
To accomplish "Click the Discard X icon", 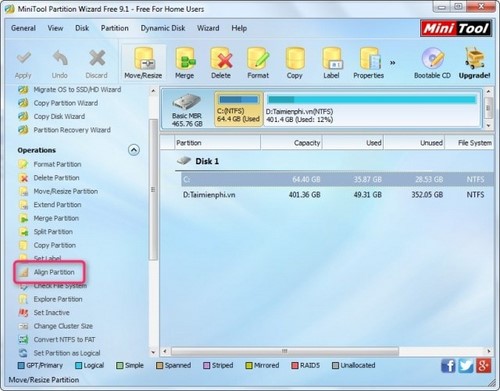I will [97, 58].
